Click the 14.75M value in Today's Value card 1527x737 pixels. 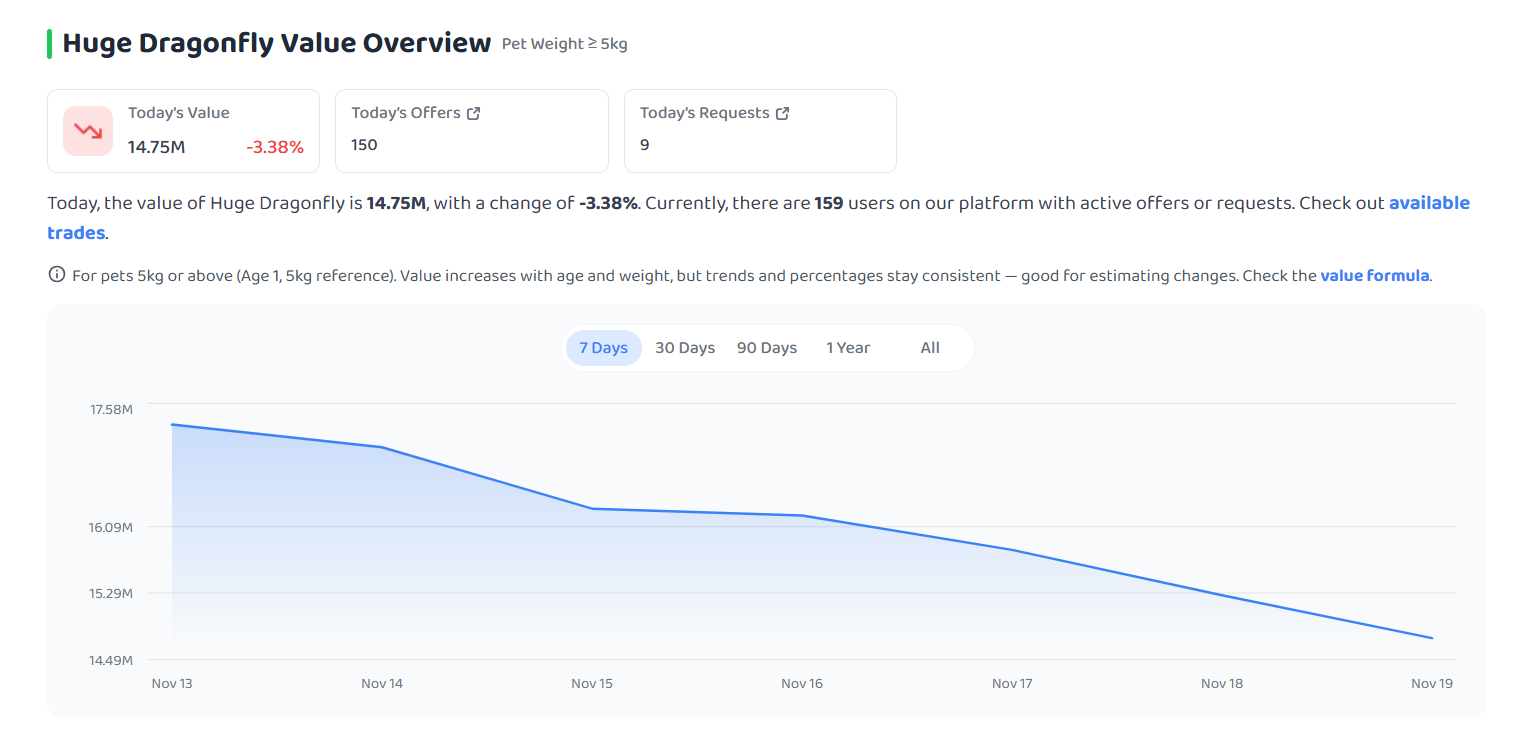[x=157, y=147]
